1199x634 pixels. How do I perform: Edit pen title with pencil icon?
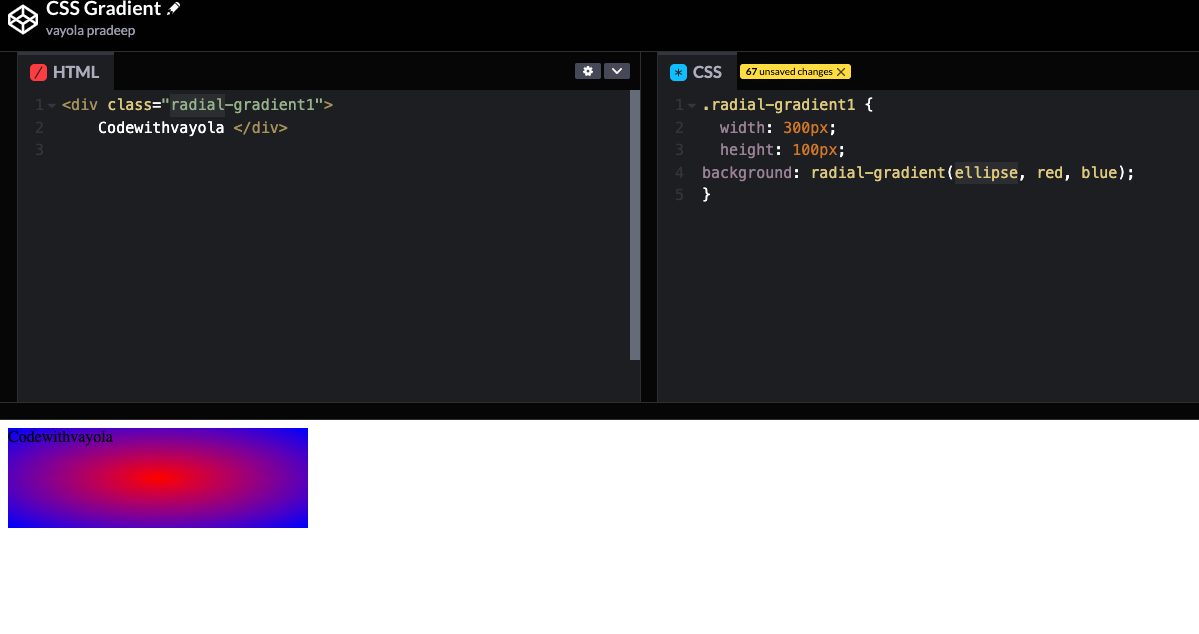click(174, 8)
